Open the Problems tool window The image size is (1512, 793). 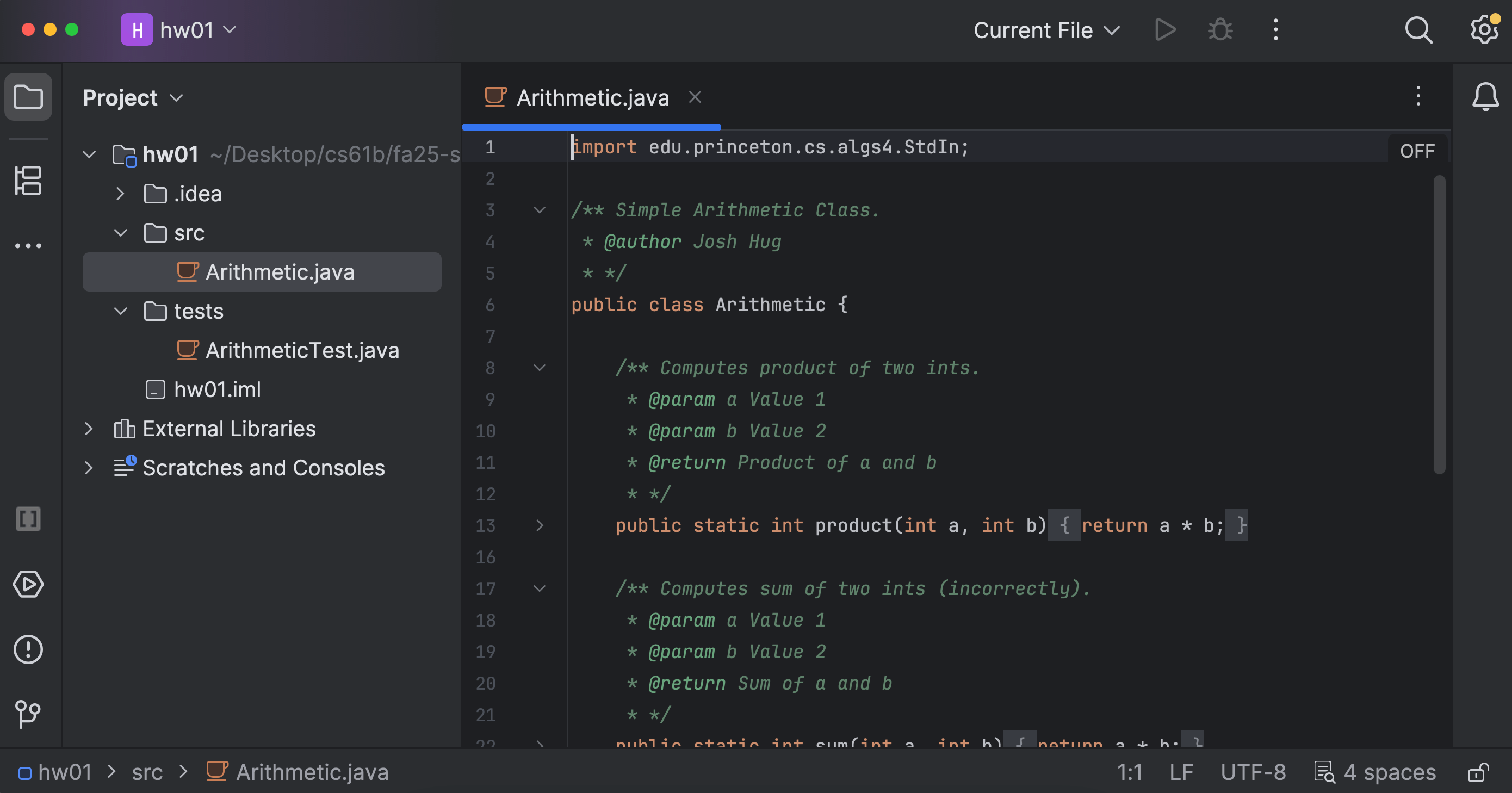(28, 649)
